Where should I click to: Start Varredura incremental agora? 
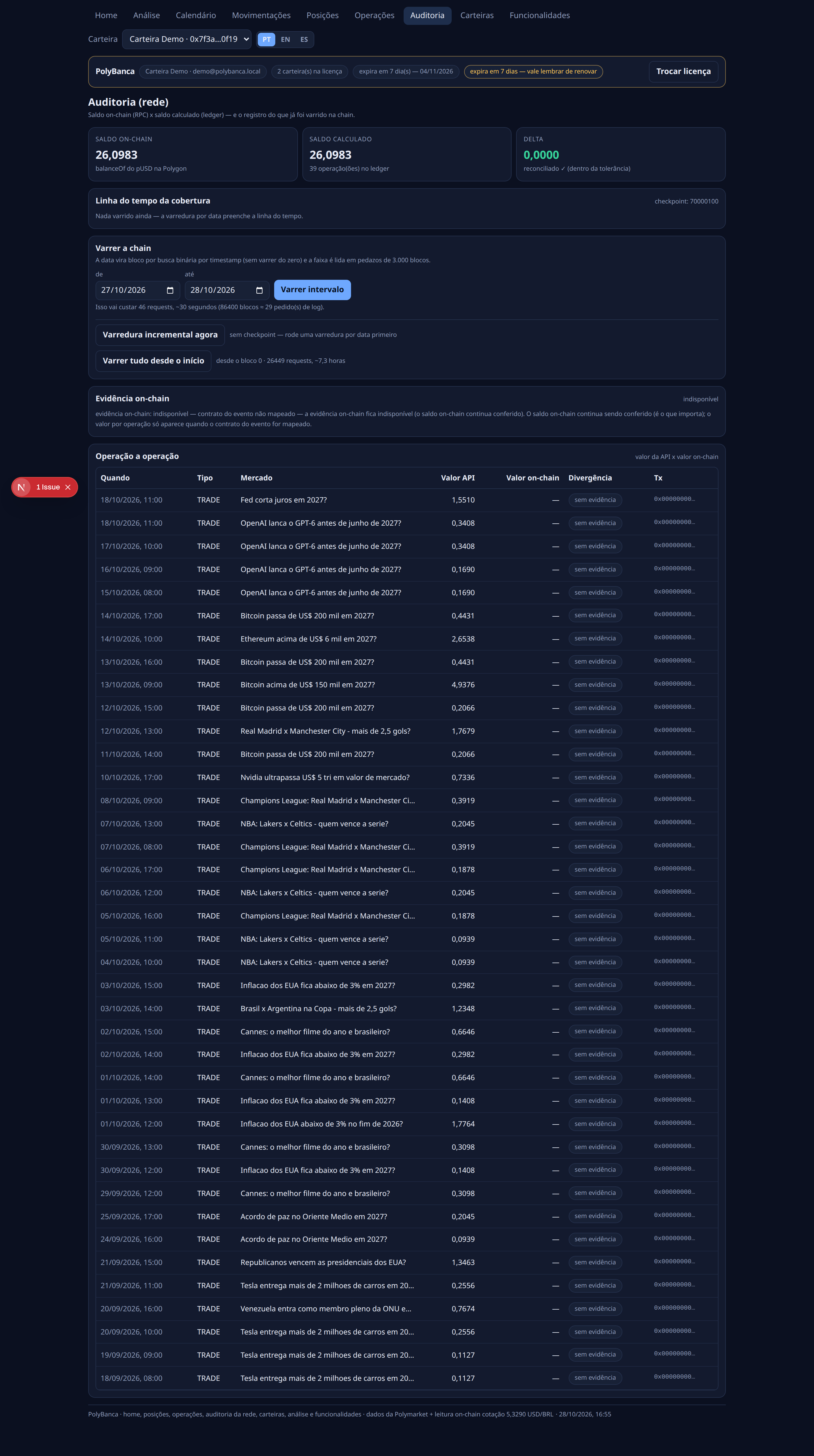click(x=160, y=335)
